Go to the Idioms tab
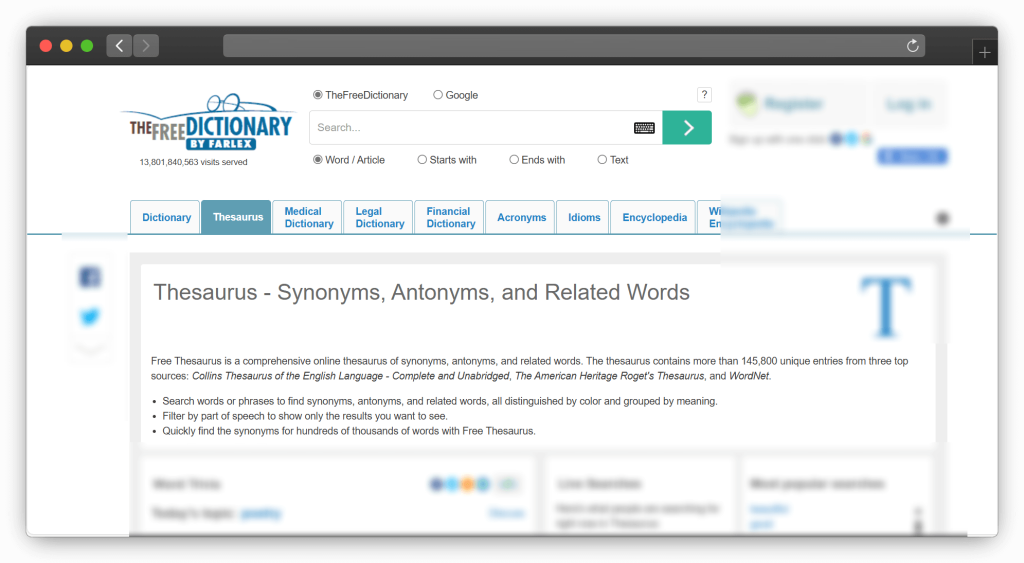 tap(584, 218)
